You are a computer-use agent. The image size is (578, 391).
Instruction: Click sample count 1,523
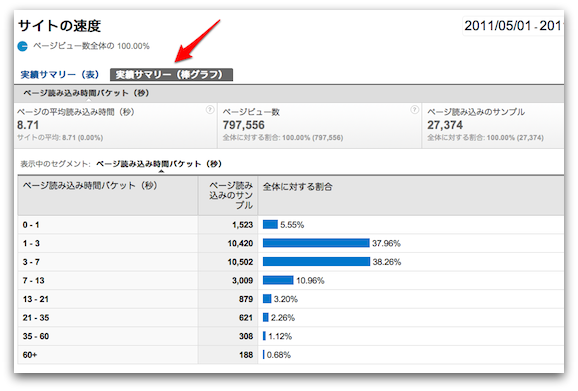point(243,225)
